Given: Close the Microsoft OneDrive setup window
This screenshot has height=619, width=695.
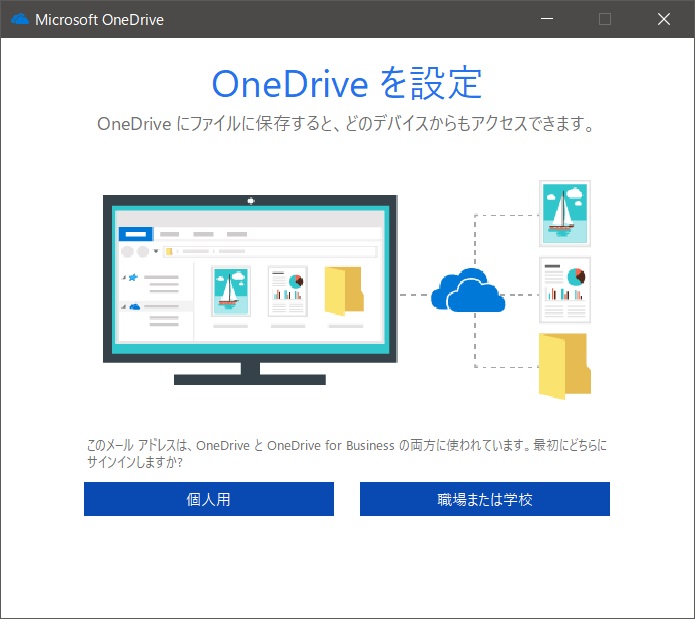Looking at the screenshot, I should coord(664,19).
